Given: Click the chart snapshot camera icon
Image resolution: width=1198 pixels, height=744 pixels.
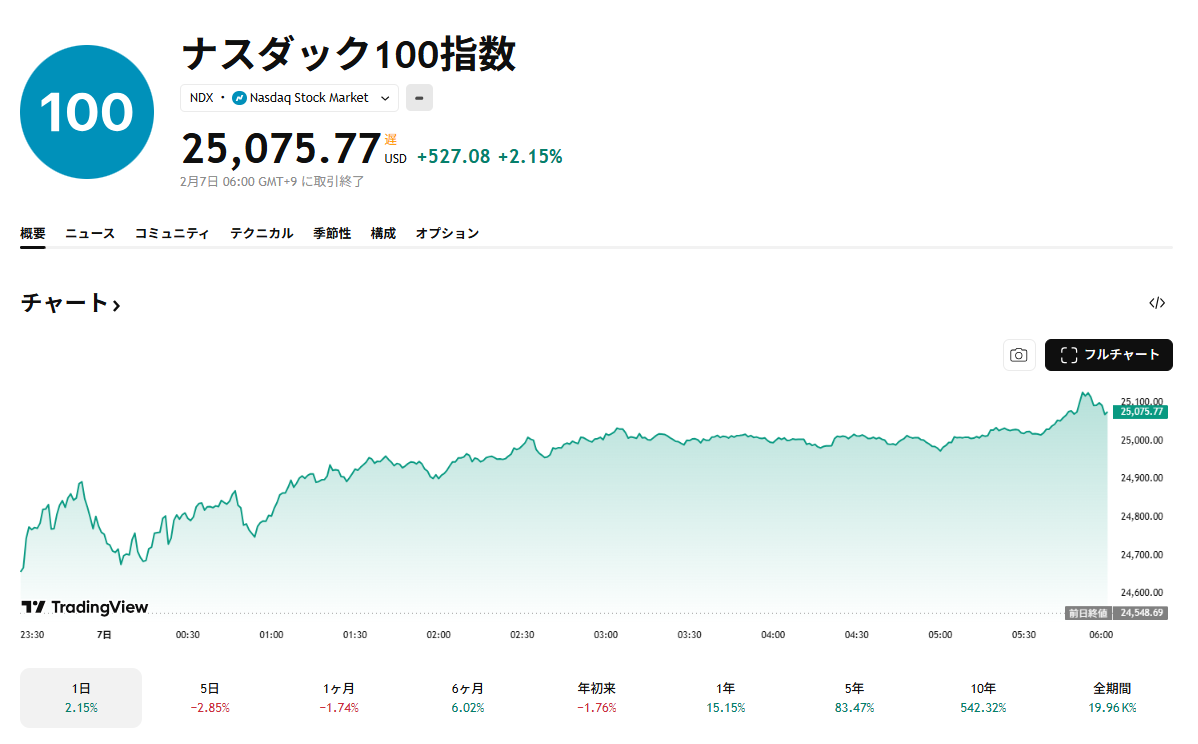Looking at the screenshot, I should [x=1018, y=355].
